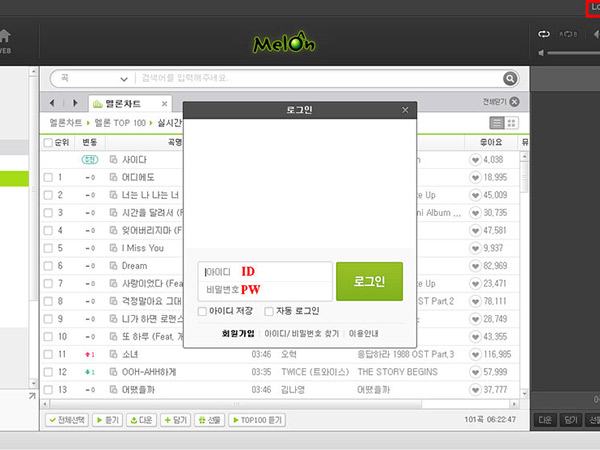Sort by 변동 column header
The image size is (600, 450).
90,142
